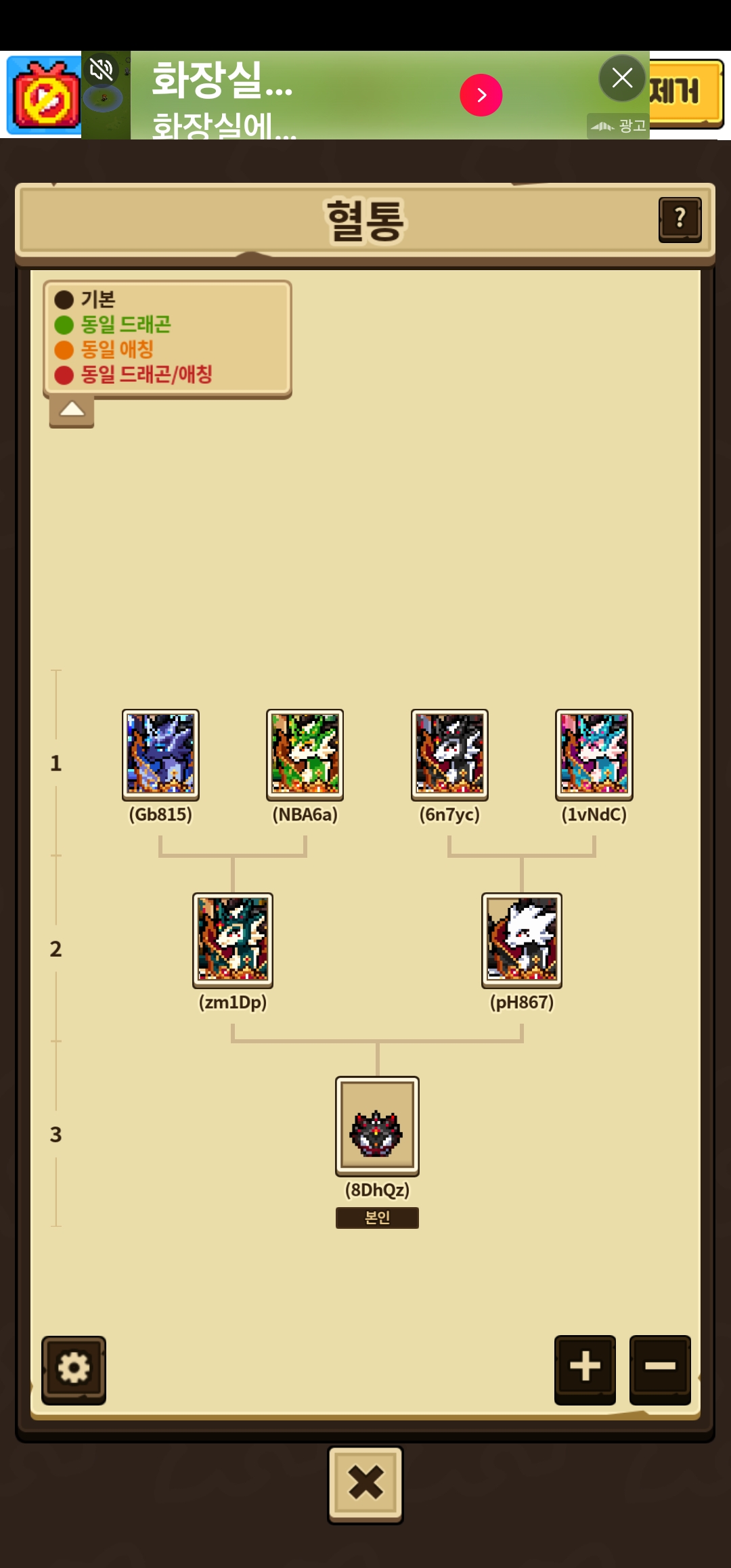Open settings gear in lineage panel

click(x=74, y=1370)
